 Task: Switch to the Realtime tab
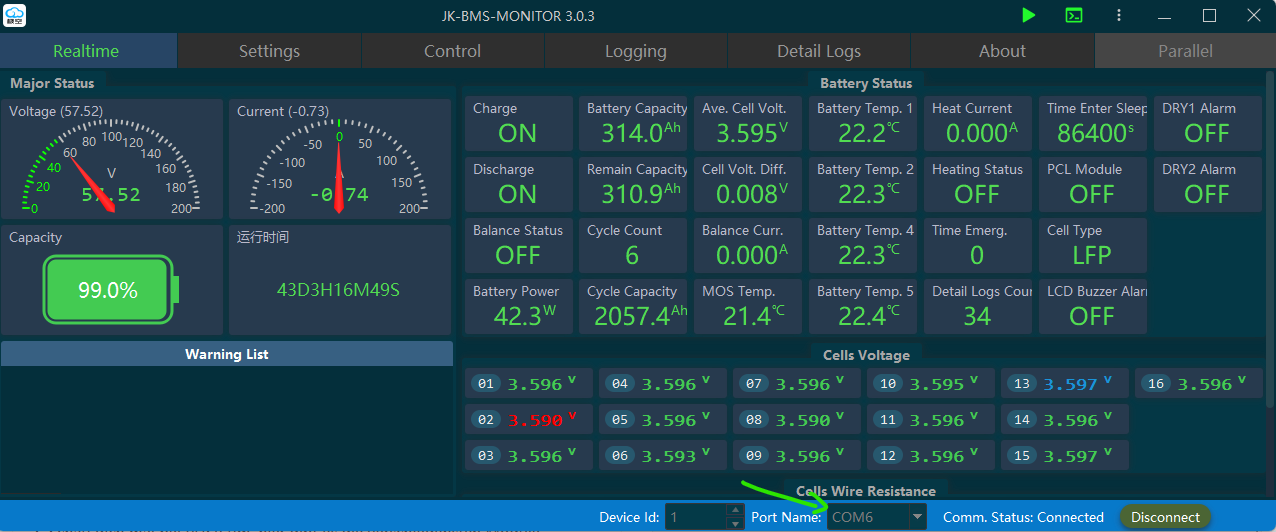(x=86, y=51)
